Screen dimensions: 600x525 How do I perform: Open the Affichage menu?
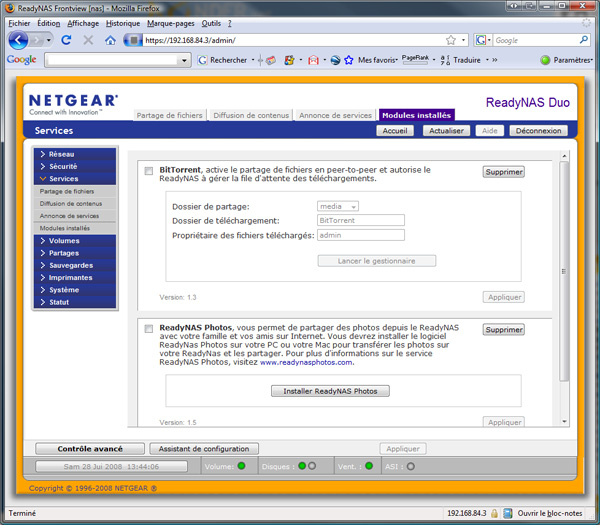tap(83, 23)
